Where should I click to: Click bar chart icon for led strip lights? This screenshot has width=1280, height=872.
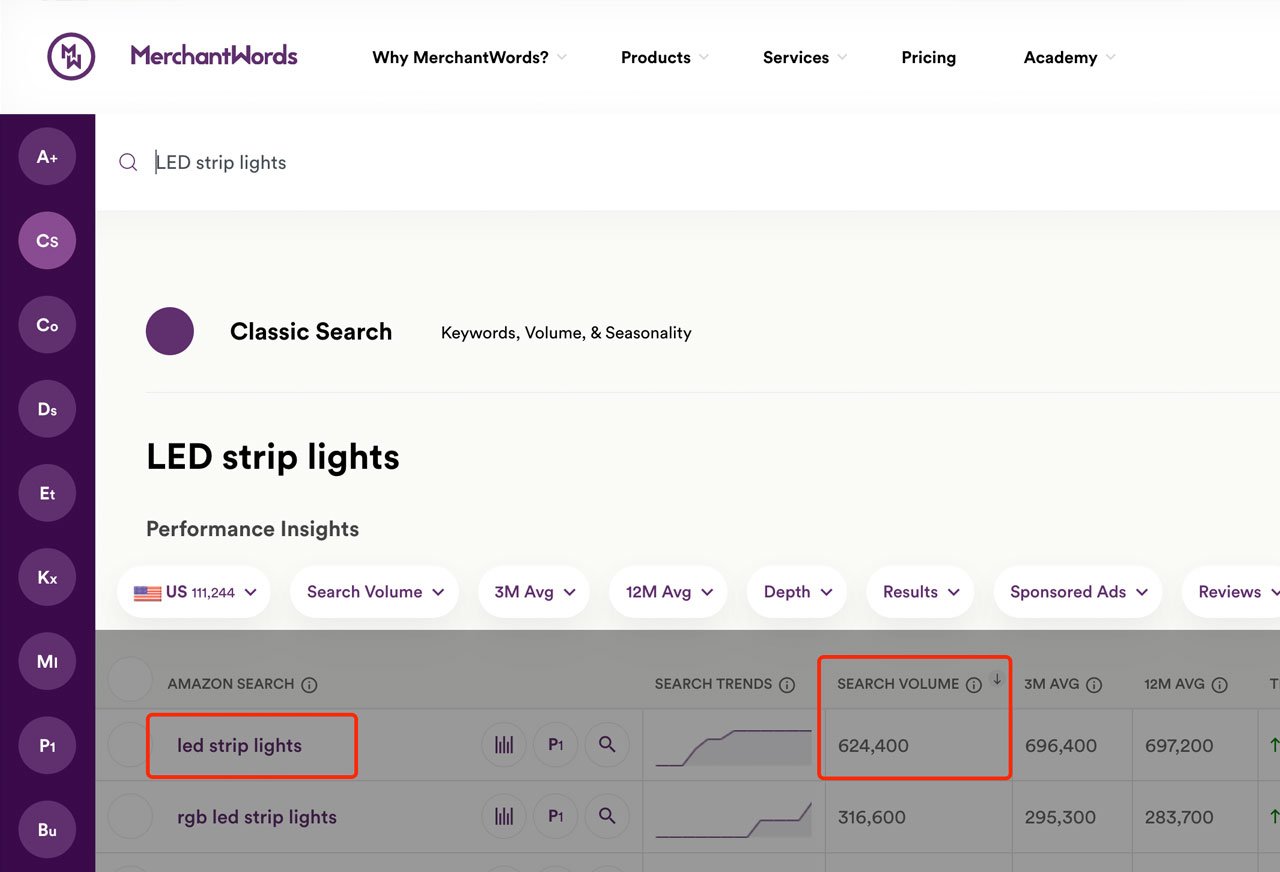504,745
